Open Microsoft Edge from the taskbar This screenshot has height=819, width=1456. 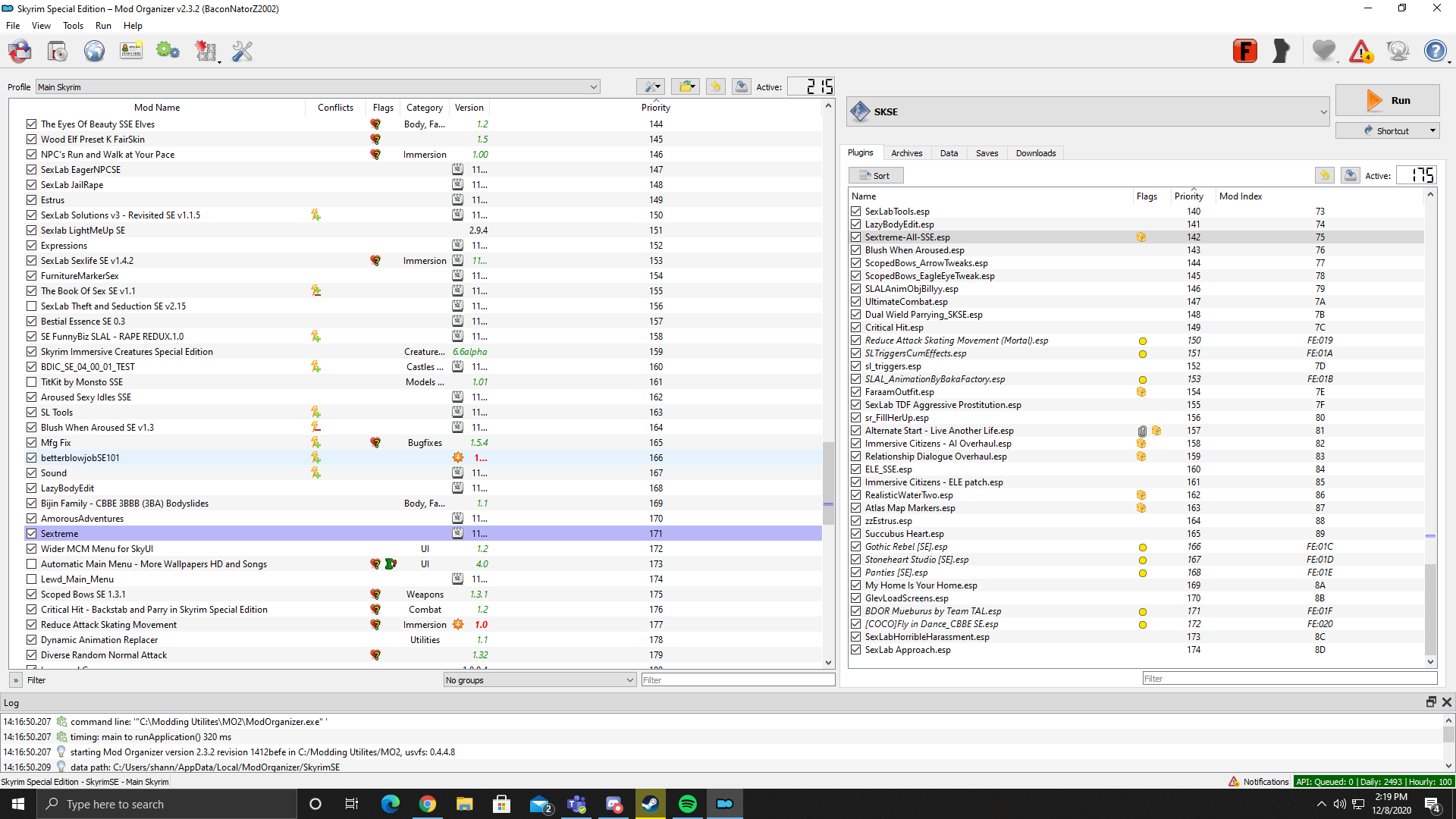click(391, 804)
